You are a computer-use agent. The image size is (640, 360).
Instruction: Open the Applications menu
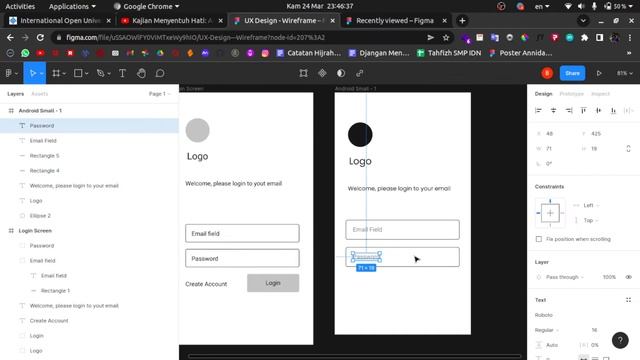pyautogui.click(x=72, y=6)
